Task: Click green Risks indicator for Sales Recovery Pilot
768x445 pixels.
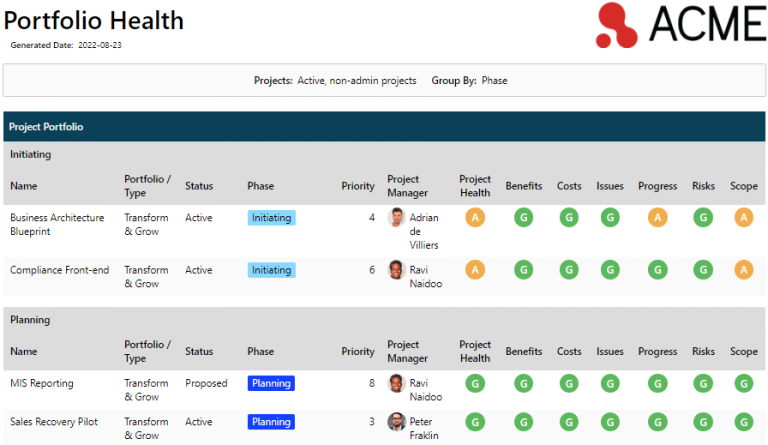Action: [x=703, y=421]
